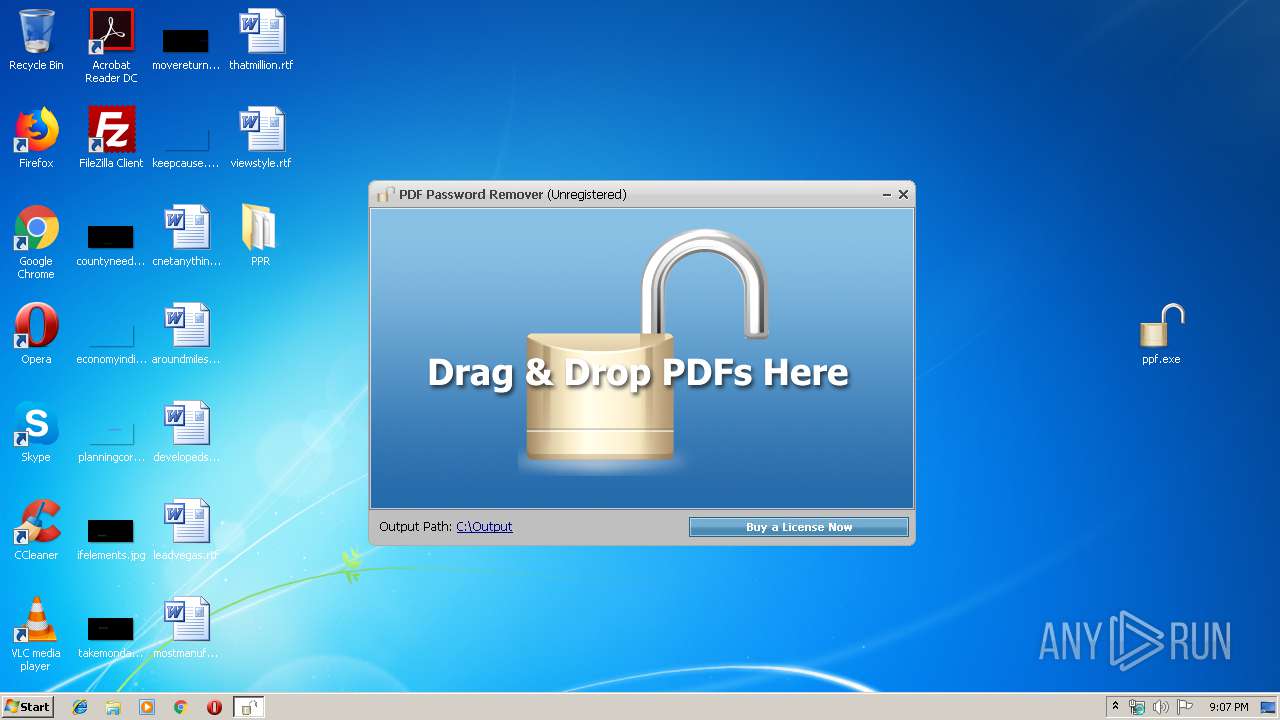This screenshot has height=720, width=1280.
Task: Select PDF Password Remover taskbar button
Action: coord(248,707)
